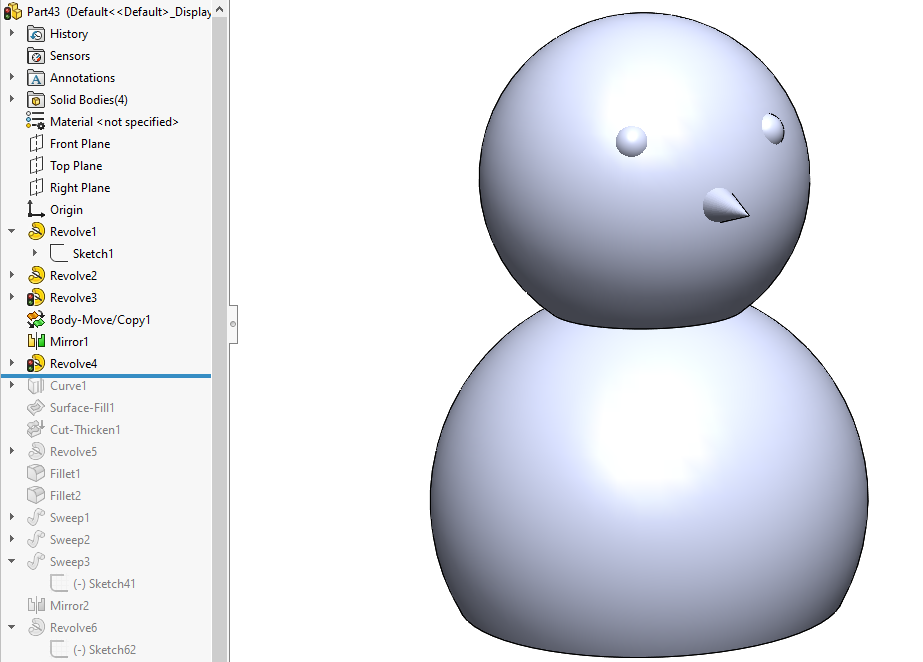Click the History folder icon
This screenshot has height=662, width=923.
(36, 34)
